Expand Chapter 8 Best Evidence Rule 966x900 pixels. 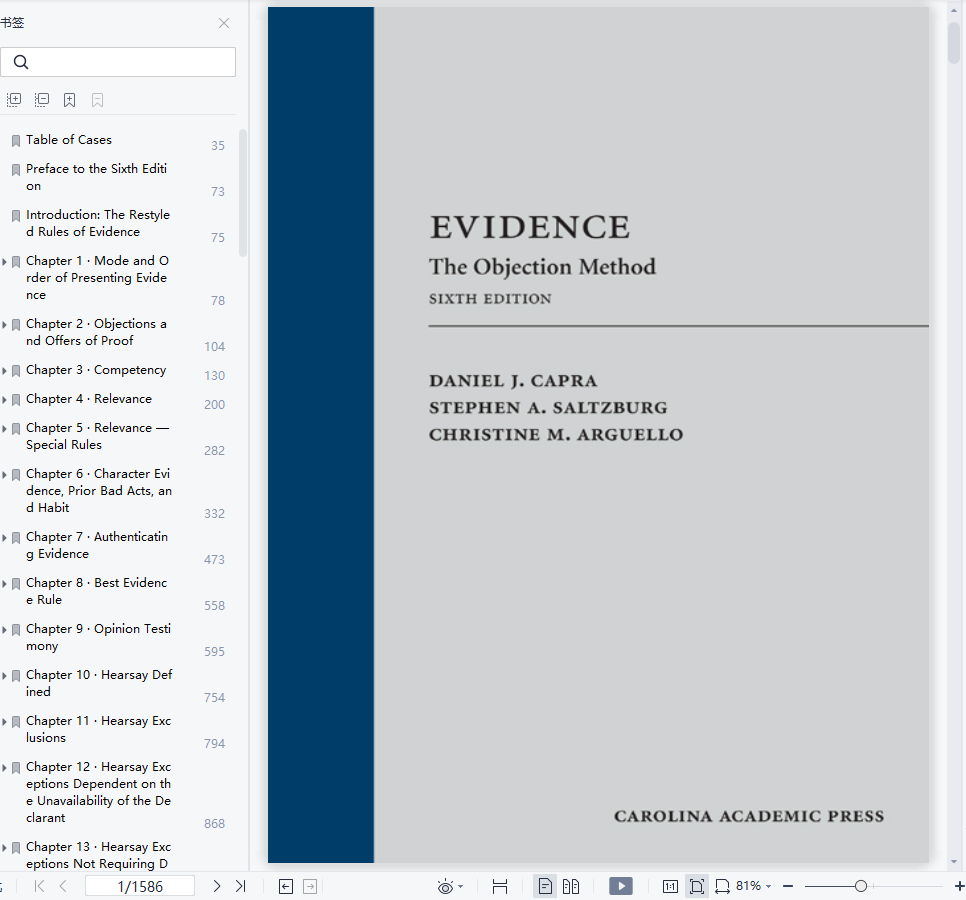[4, 584]
